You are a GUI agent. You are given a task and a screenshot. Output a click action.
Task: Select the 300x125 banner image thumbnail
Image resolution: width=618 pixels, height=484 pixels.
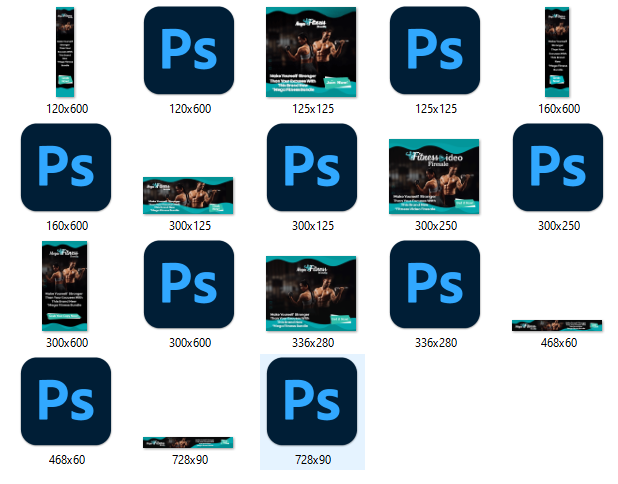click(x=188, y=195)
